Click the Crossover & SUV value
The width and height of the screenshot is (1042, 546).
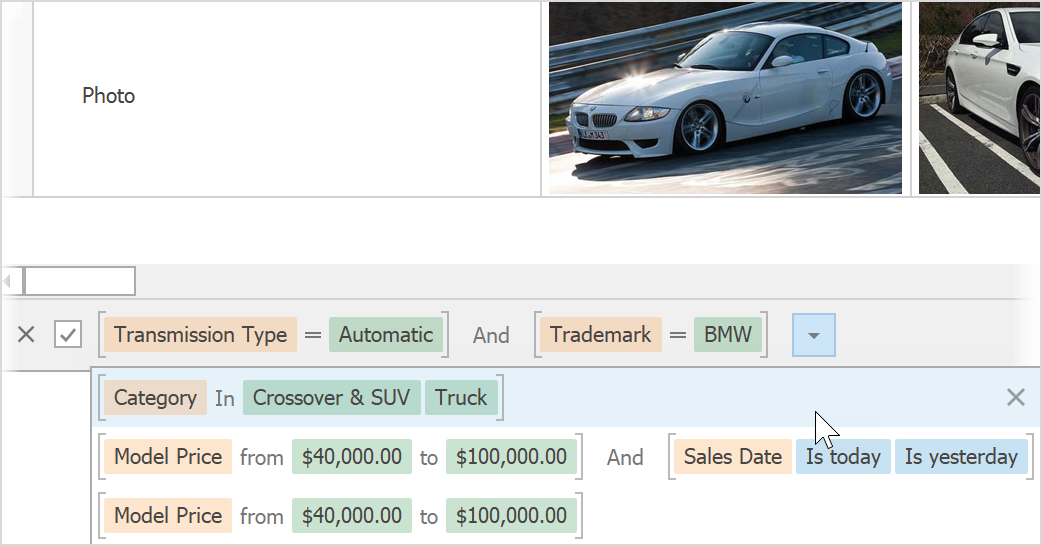pos(330,397)
